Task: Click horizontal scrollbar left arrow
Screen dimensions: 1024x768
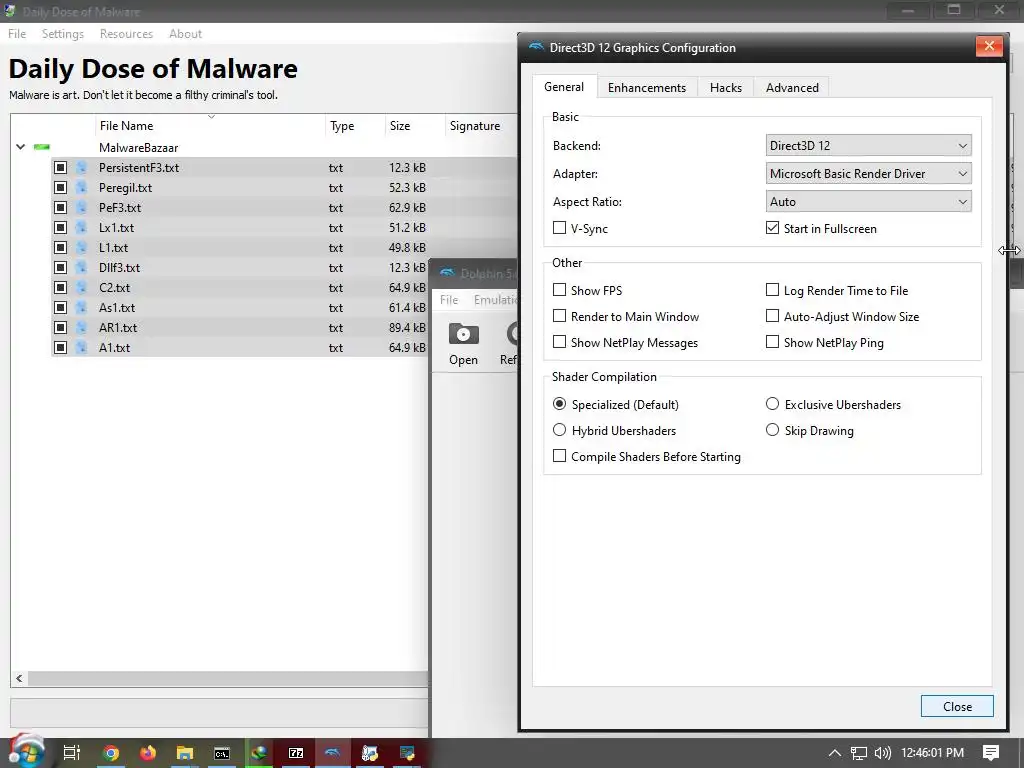Action: pos(19,678)
